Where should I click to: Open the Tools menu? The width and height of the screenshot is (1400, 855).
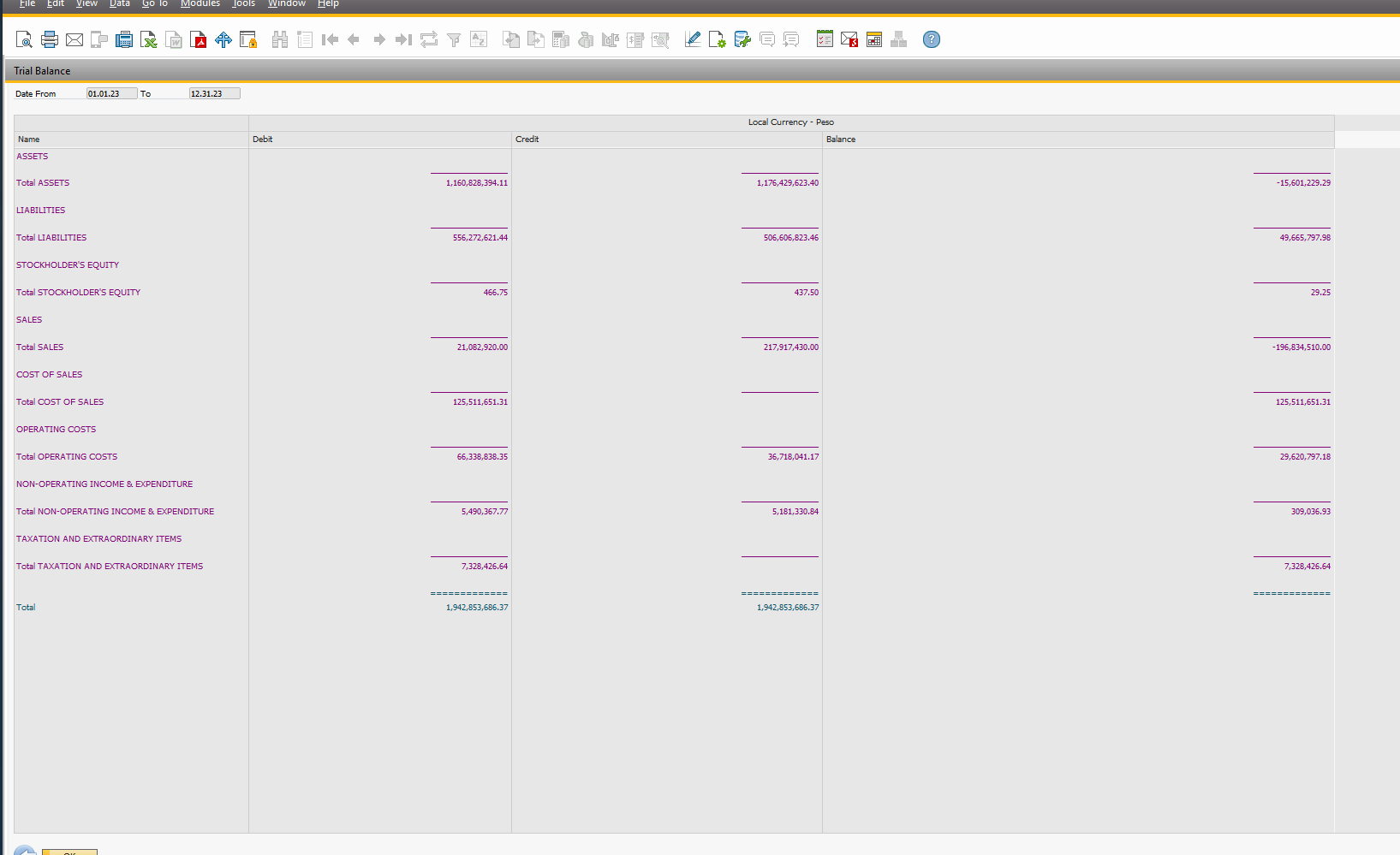tap(244, 3)
